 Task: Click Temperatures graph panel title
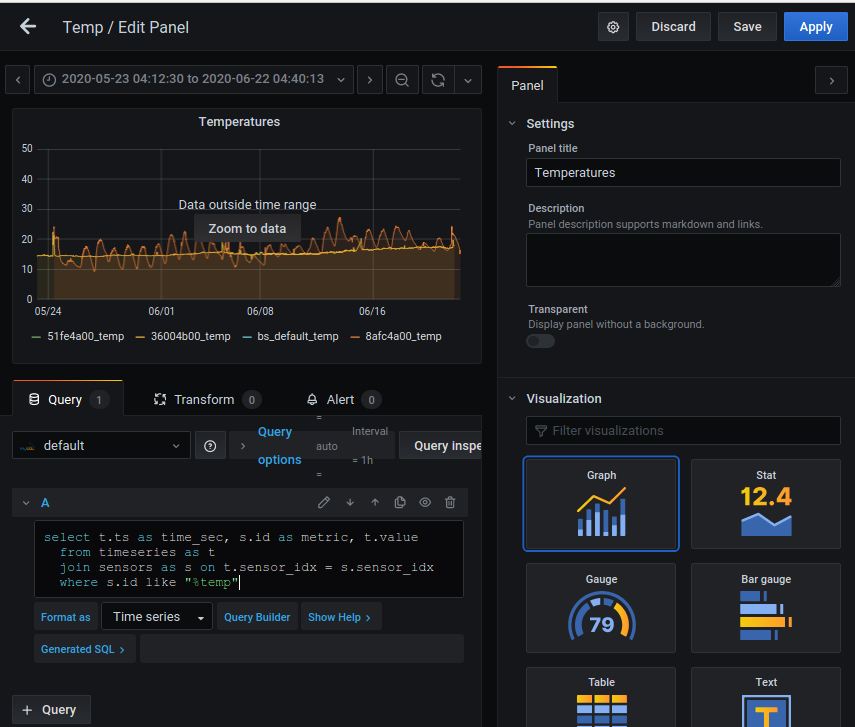(239, 122)
